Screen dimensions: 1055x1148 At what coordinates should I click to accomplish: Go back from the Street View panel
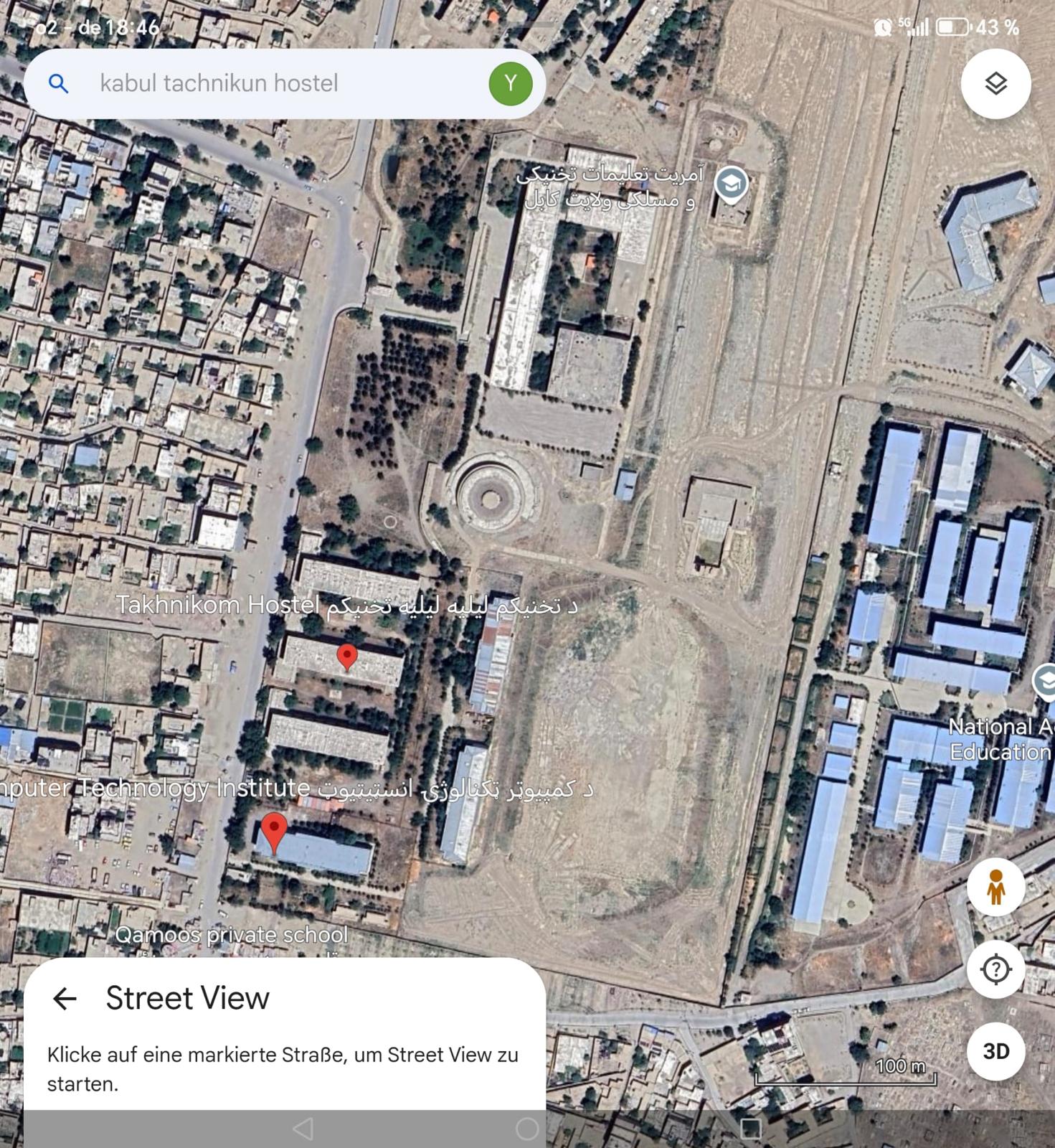65,998
